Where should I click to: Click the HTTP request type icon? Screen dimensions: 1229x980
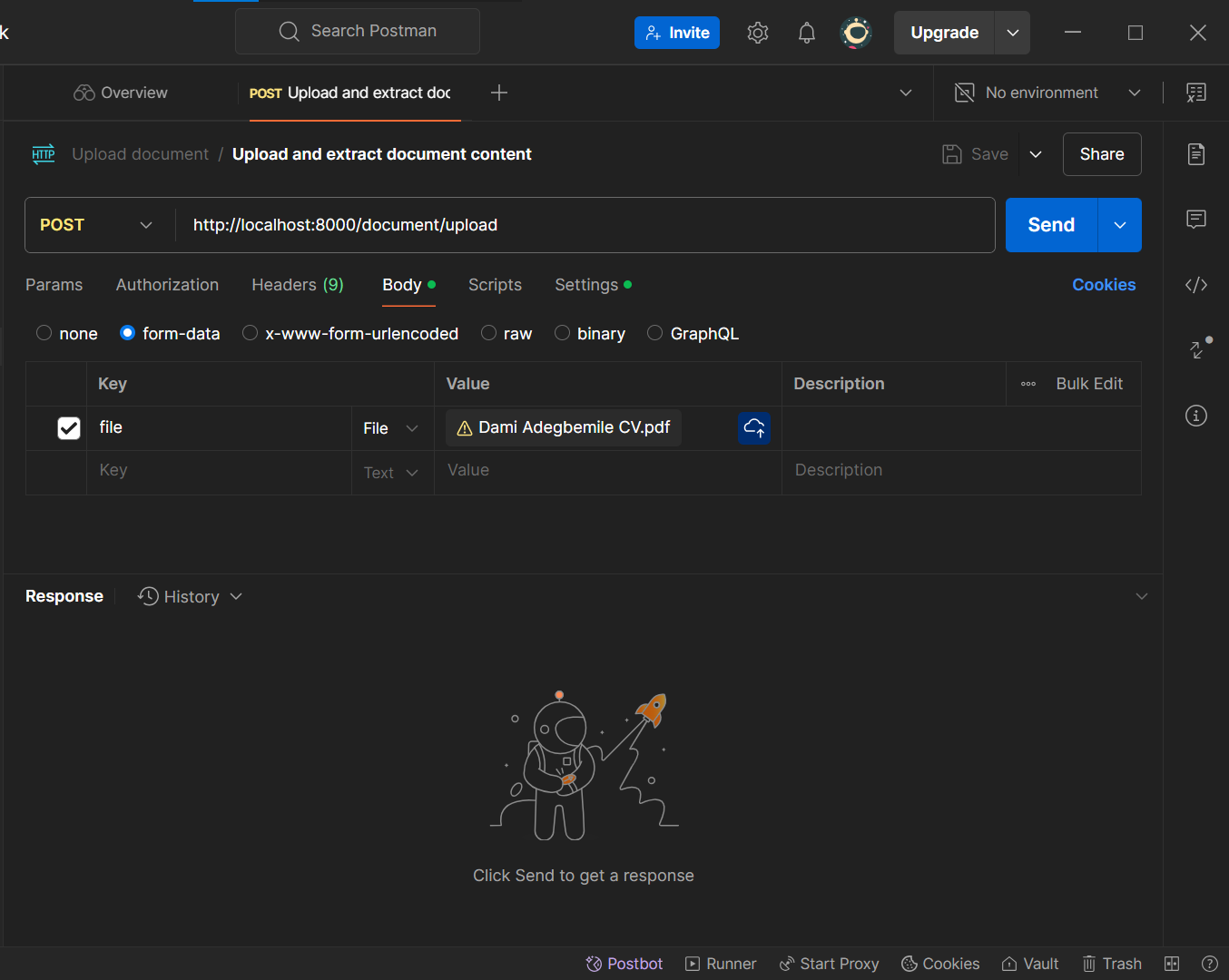coord(44,154)
